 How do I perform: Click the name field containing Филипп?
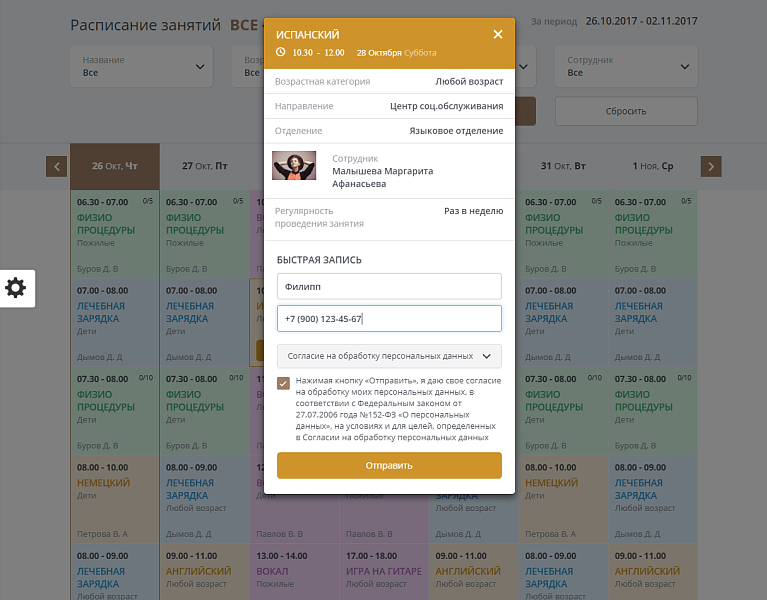pyautogui.click(x=389, y=287)
